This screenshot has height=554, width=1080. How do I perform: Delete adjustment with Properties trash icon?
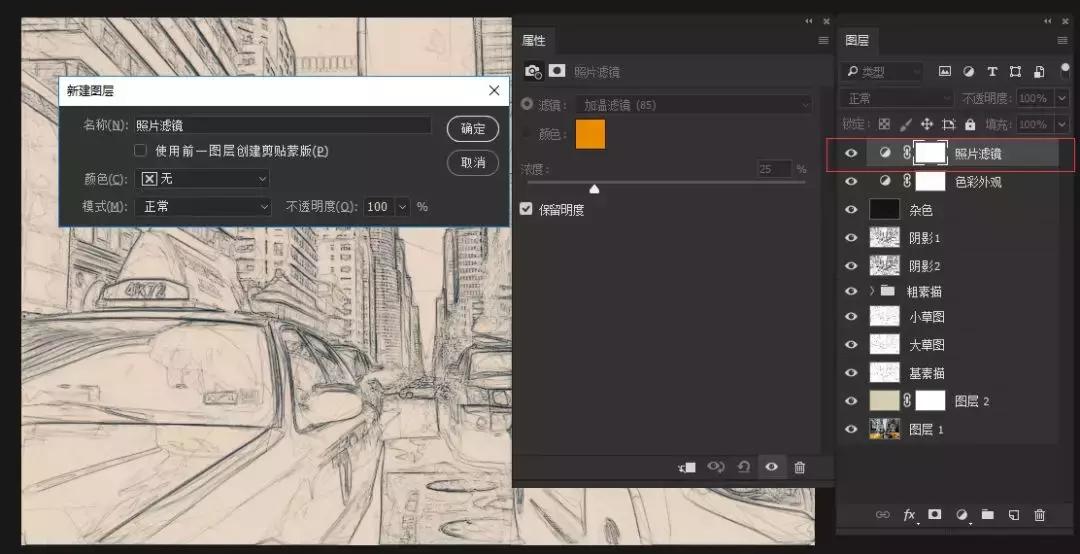pyautogui.click(x=800, y=467)
